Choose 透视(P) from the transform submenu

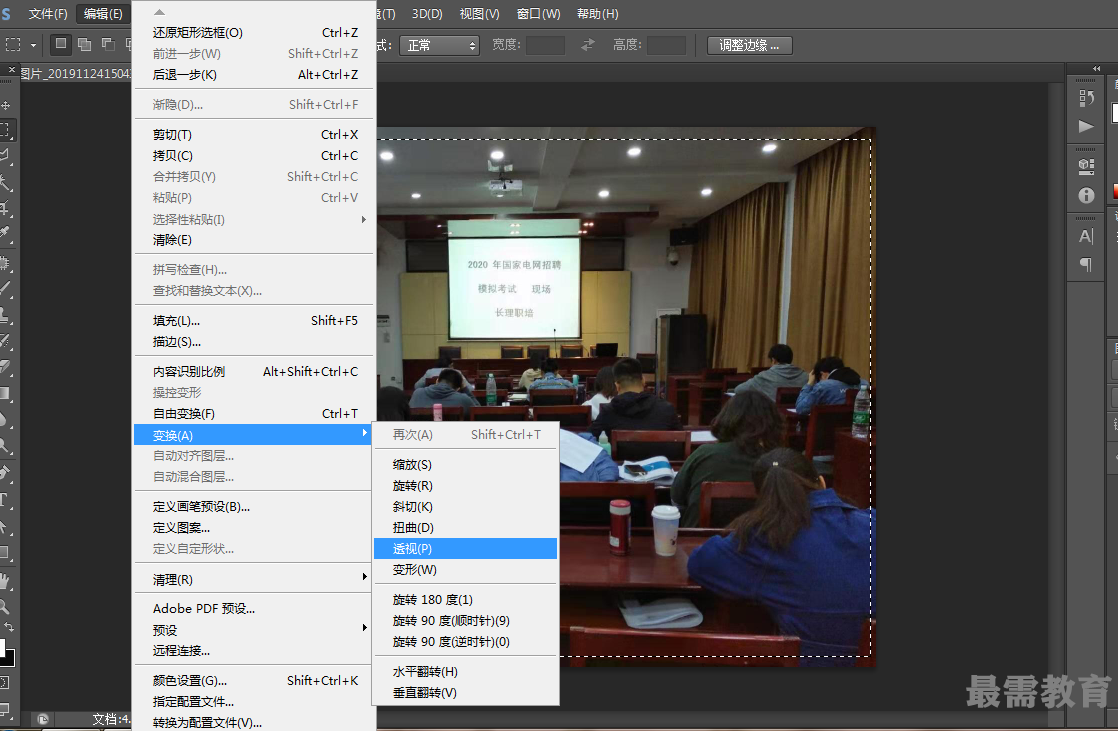pos(465,548)
